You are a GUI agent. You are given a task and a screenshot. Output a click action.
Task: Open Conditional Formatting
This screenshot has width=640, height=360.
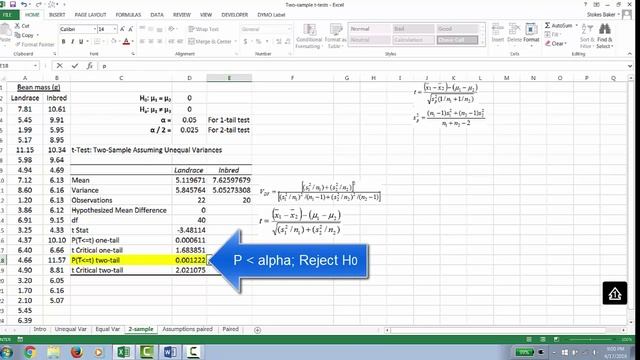(x=309, y=36)
